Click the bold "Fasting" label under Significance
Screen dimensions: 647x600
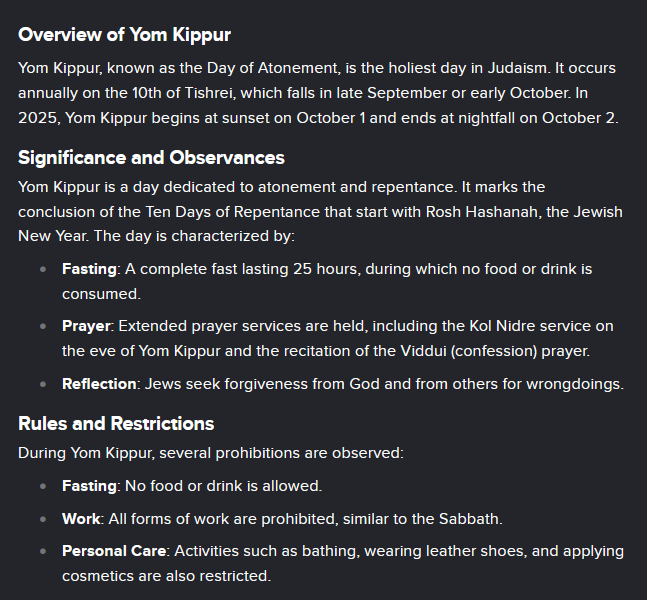pyautogui.click(x=90, y=269)
